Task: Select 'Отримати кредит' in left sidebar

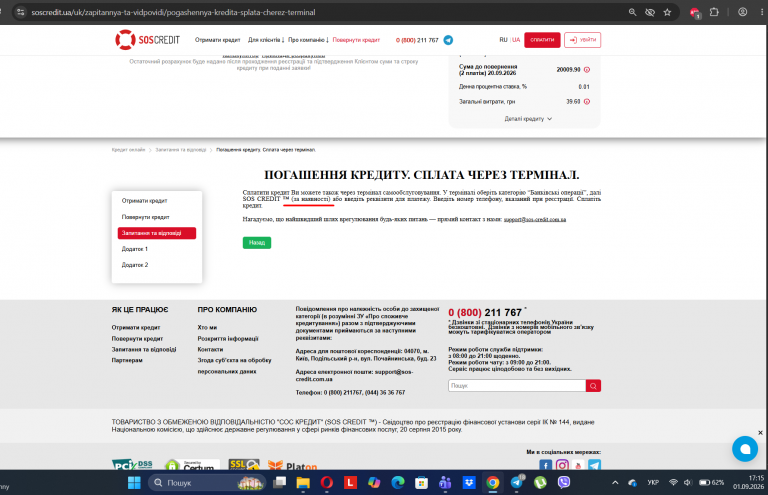Action: pyautogui.click(x=144, y=201)
